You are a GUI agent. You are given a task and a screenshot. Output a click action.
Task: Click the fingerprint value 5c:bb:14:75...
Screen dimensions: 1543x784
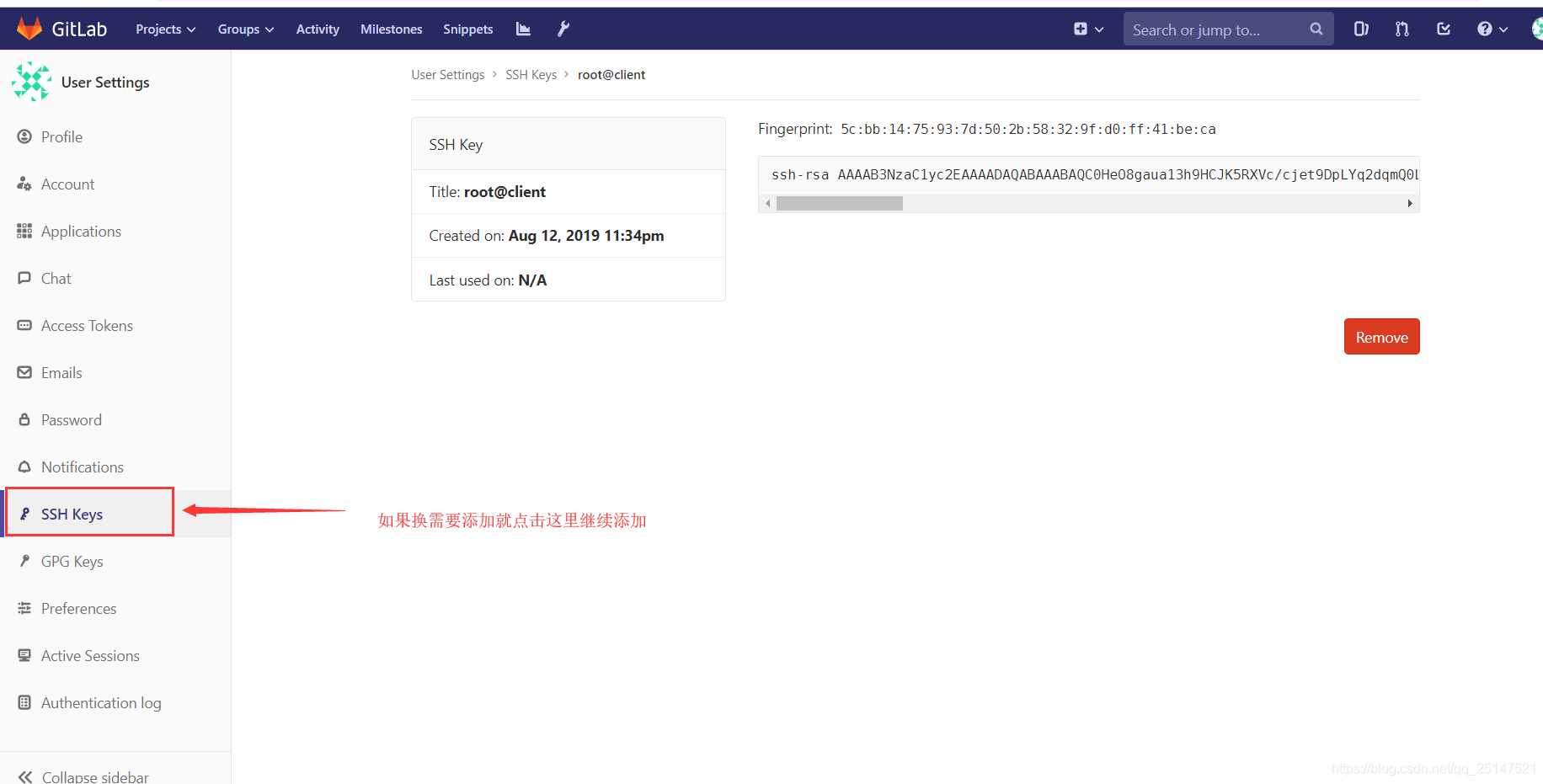(1028, 129)
